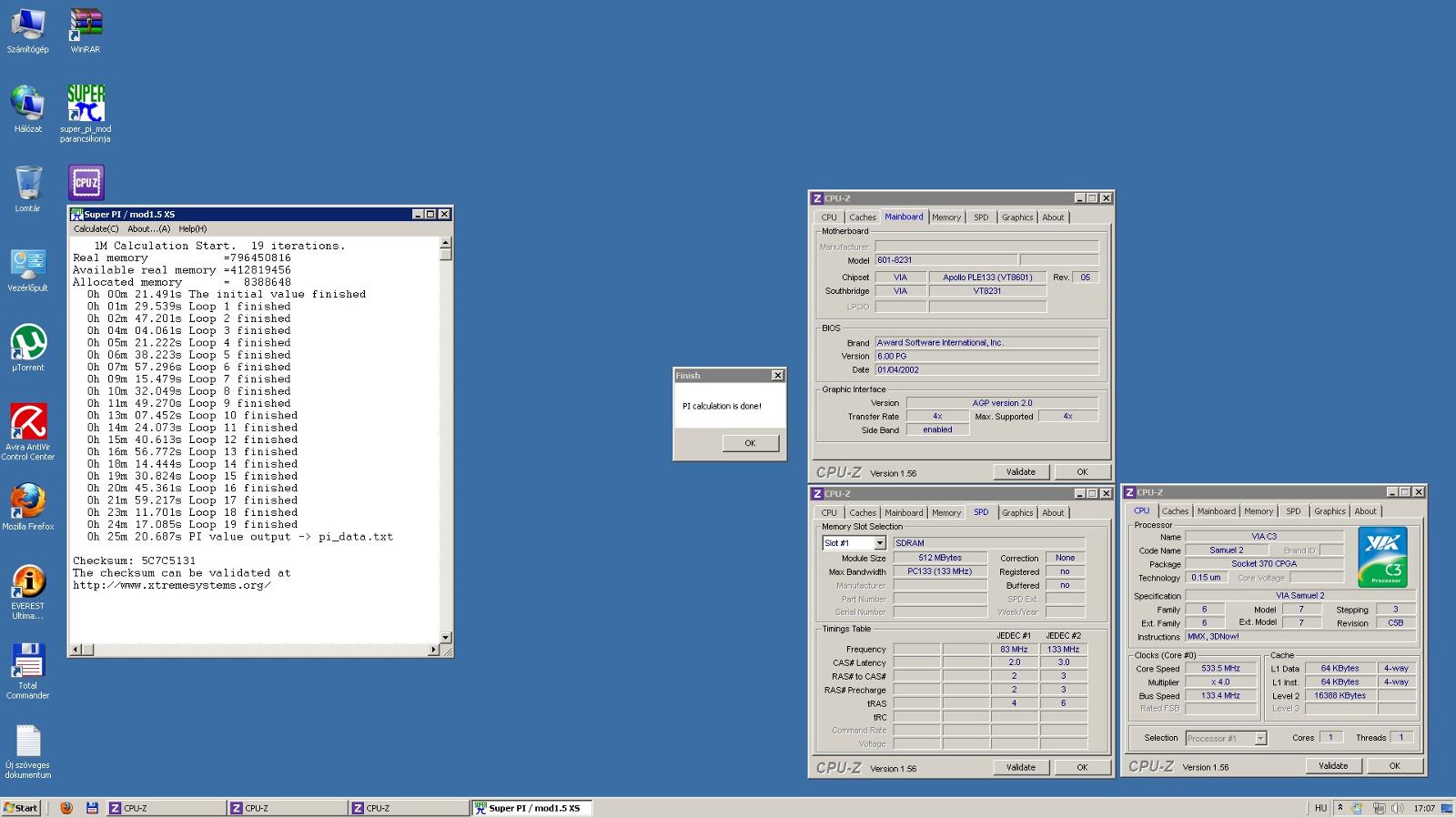This screenshot has height=818, width=1456.
Task: Click Super PI horizontal scrollbar left arrow
Action: click(x=76, y=650)
